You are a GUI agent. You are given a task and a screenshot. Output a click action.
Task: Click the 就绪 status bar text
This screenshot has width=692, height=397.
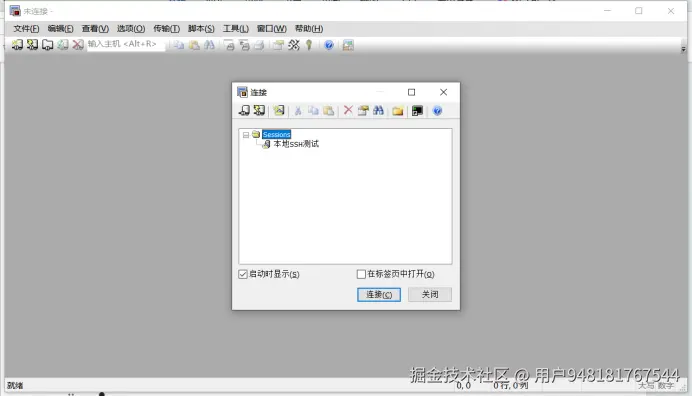click(15, 386)
